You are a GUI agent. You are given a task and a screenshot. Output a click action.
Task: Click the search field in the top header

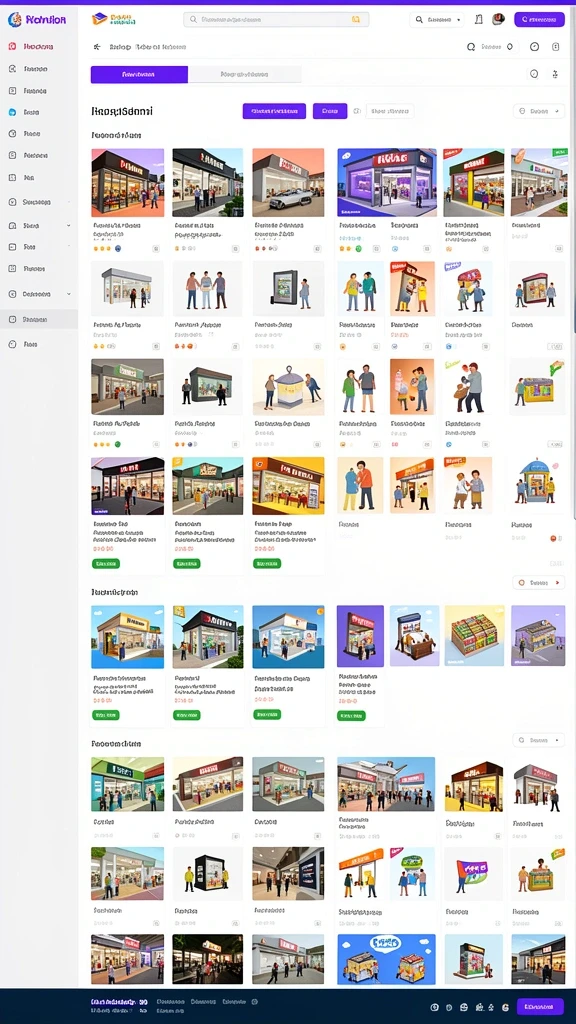pyautogui.click(x=276, y=20)
